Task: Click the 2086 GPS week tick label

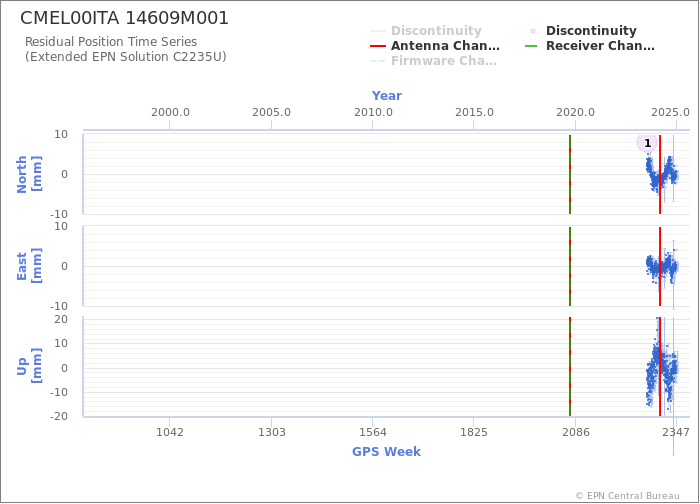Action: [575, 432]
